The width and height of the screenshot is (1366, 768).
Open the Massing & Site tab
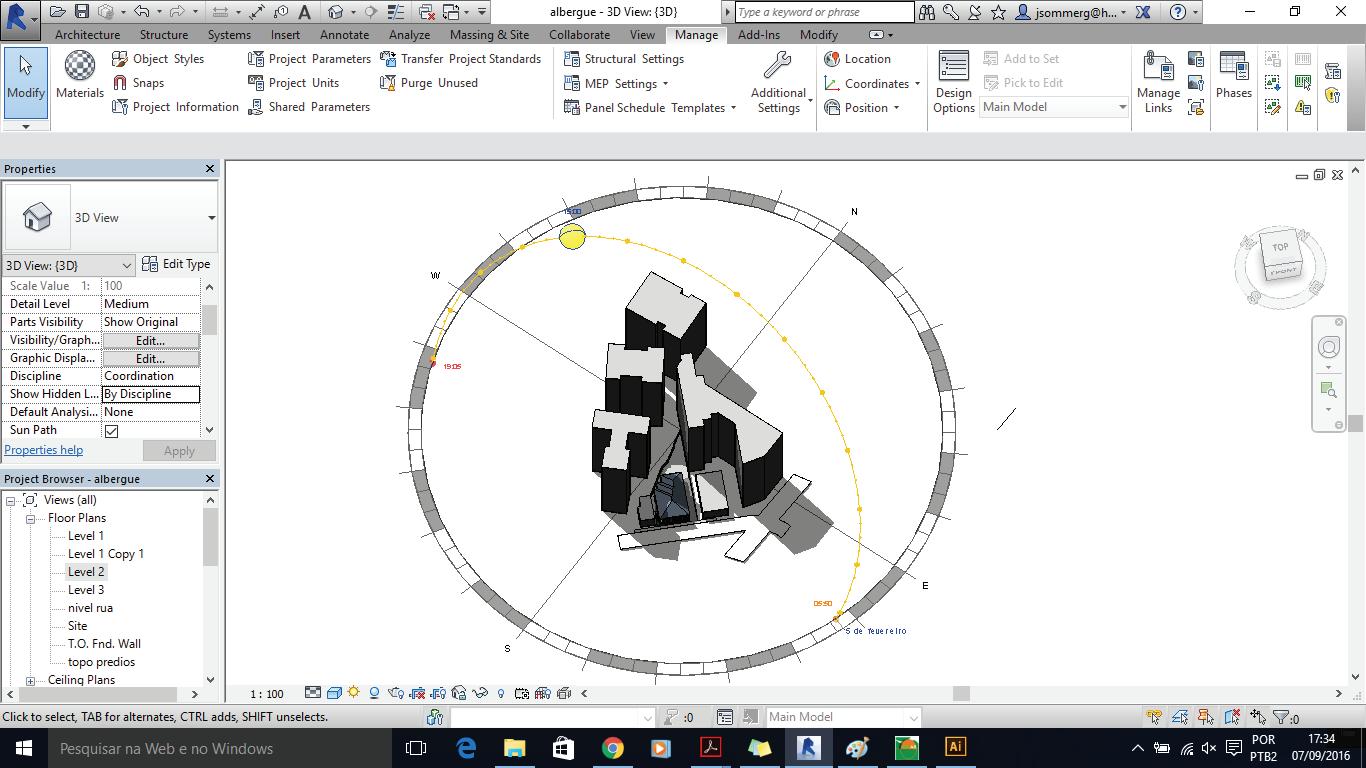click(x=489, y=34)
